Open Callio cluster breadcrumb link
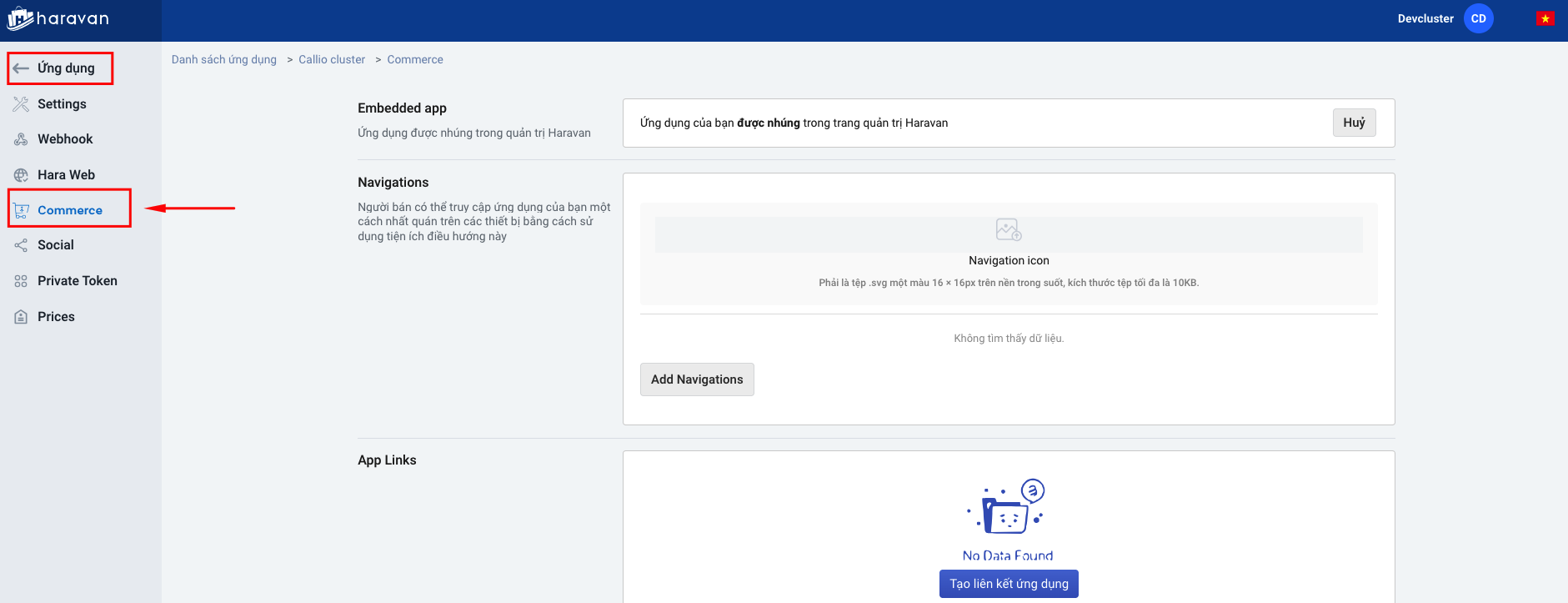The height and width of the screenshot is (603, 1568). [x=332, y=60]
